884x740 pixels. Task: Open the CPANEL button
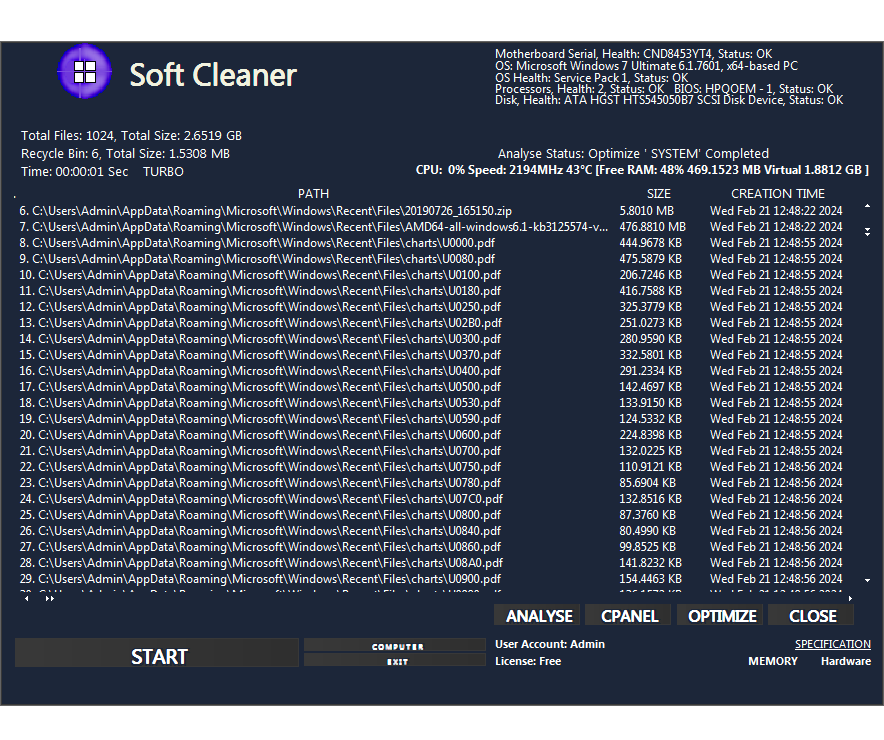[x=629, y=615]
